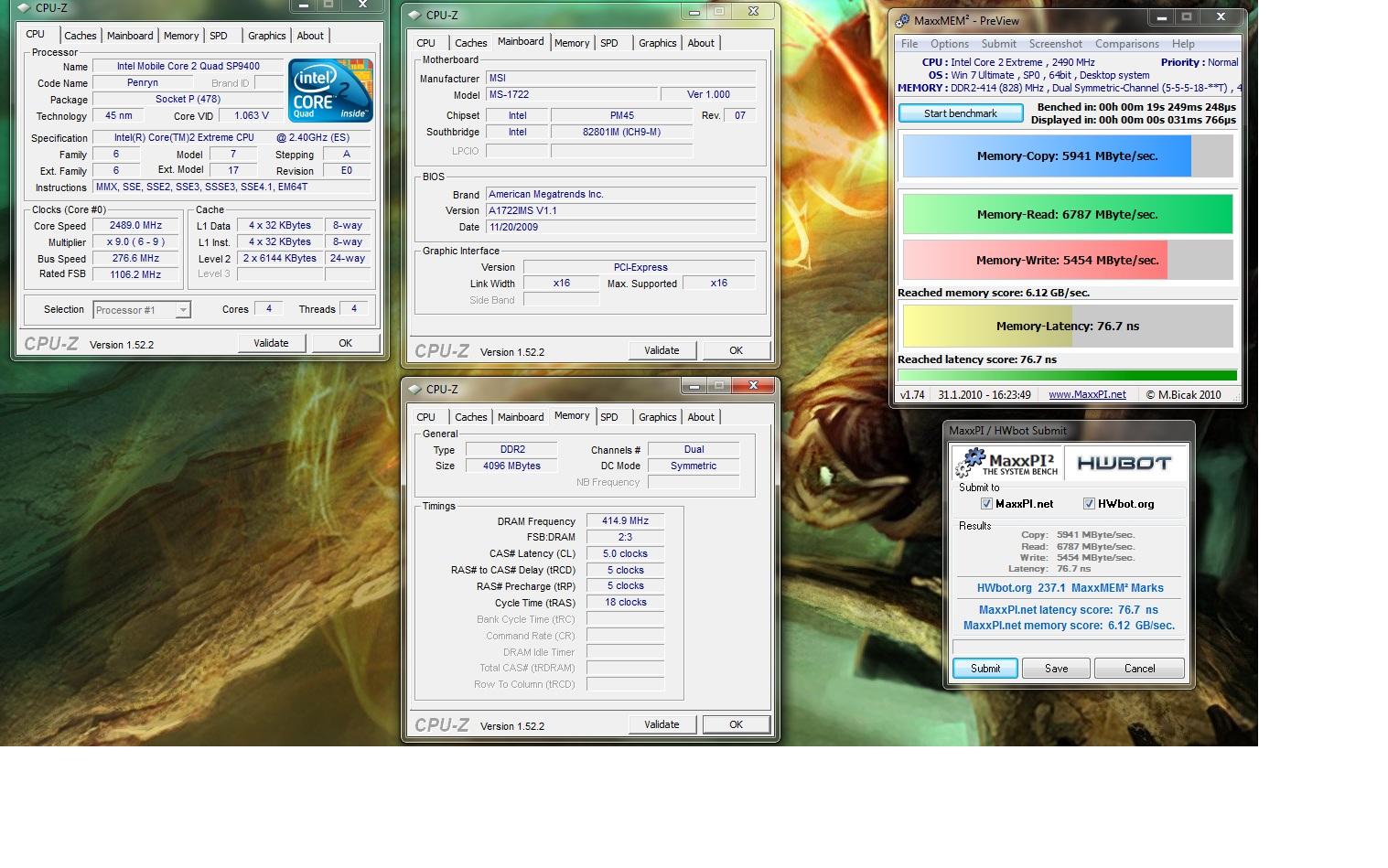Click the processor Name field value

[x=188, y=67]
